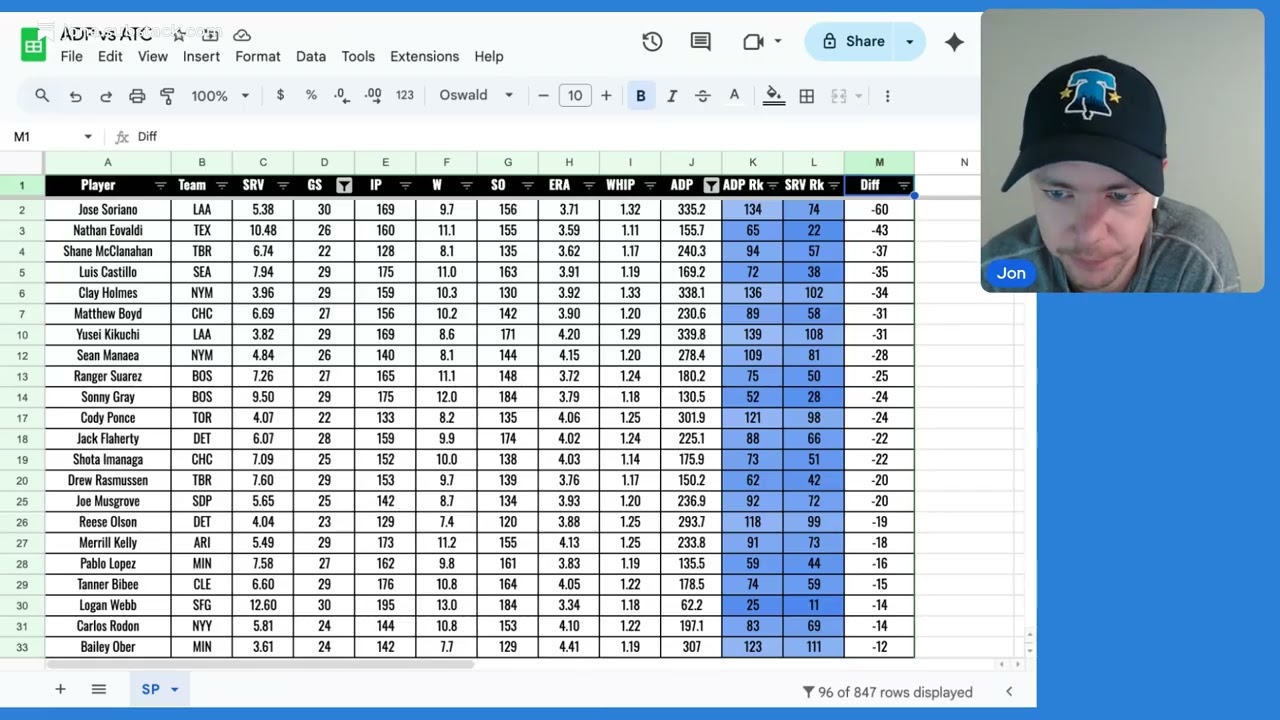The width and height of the screenshot is (1280, 720).
Task: Choose text color
Action: tap(734, 96)
